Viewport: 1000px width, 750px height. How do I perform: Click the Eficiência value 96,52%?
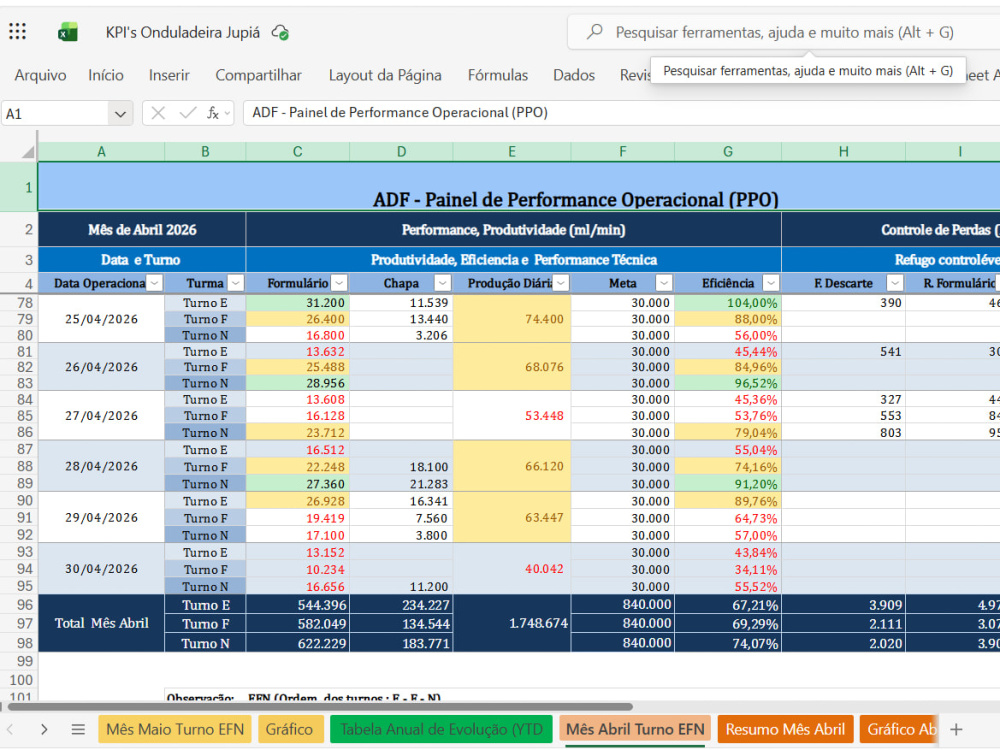(x=728, y=383)
